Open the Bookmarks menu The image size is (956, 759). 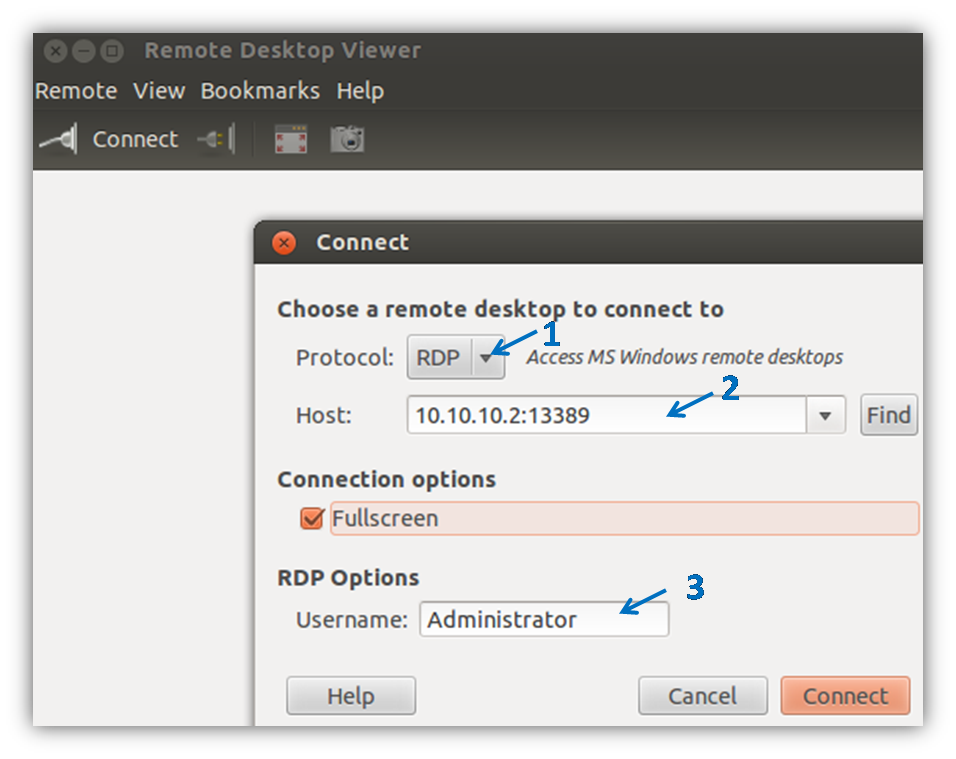tap(260, 91)
